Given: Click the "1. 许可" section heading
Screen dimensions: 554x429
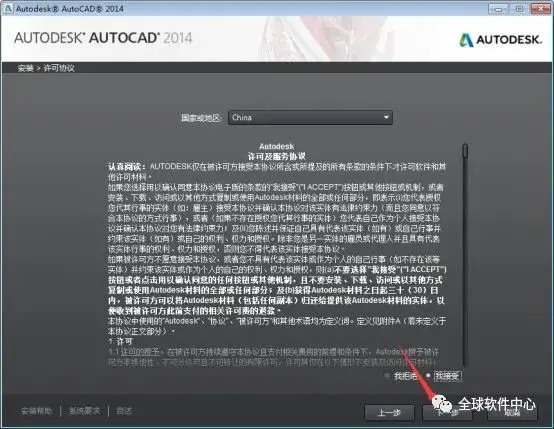Looking at the screenshot, I should click(x=120, y=341).
